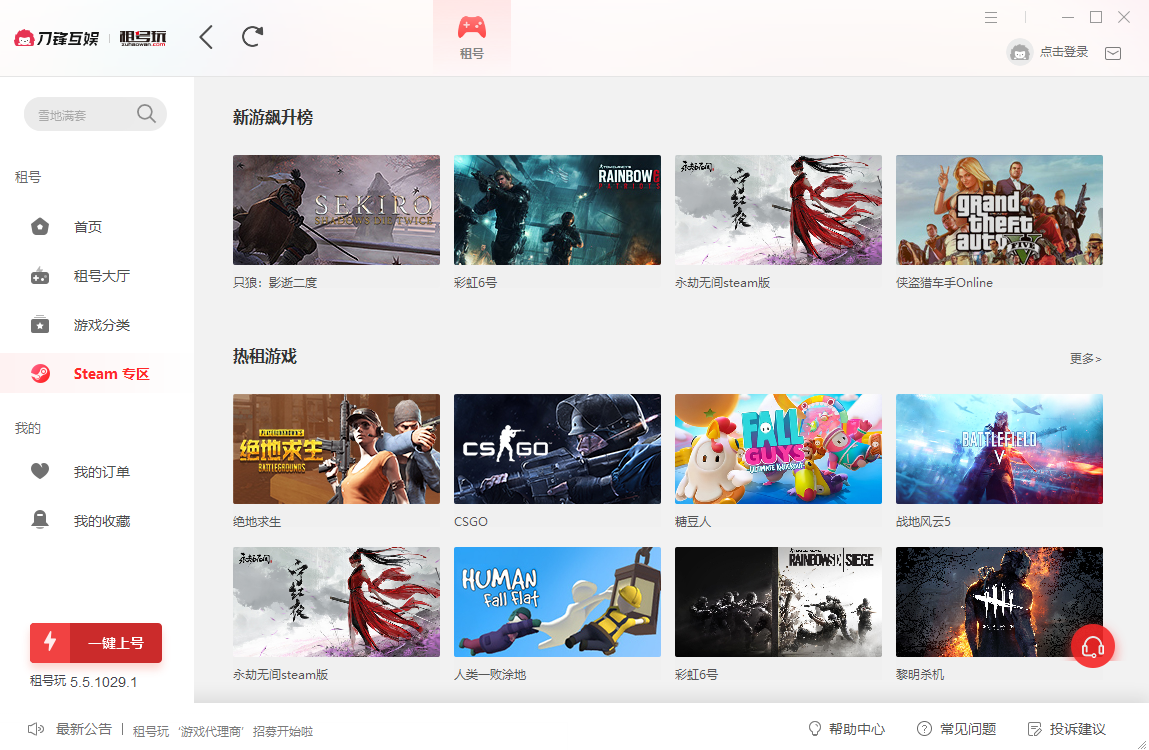The width and height of the screenshot is (1149, 750).
Task: Click the 游戏分类 star box icon
Action: coord(40,324)
